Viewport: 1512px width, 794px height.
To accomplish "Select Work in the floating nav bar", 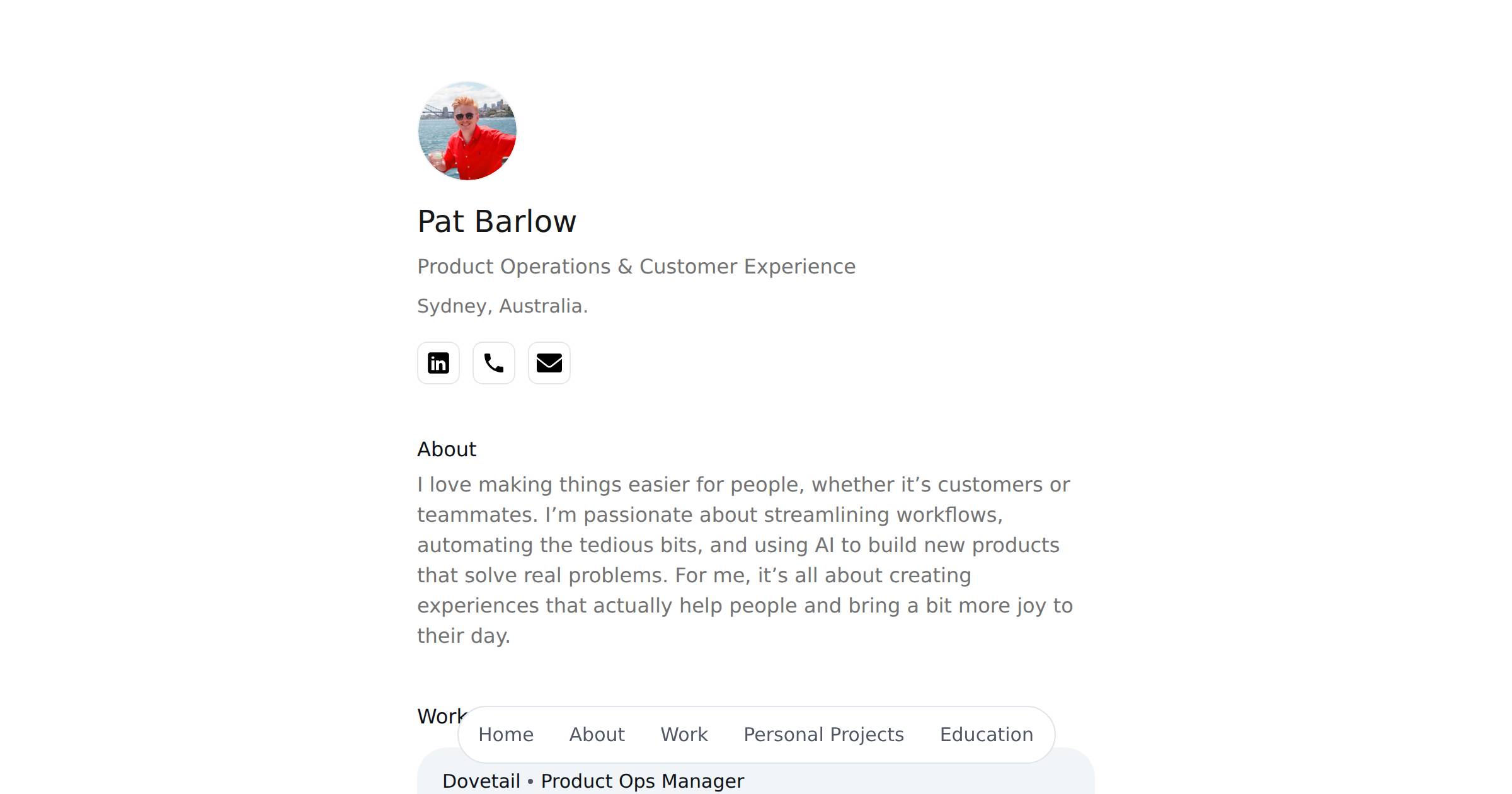I will tap(684, 735).
